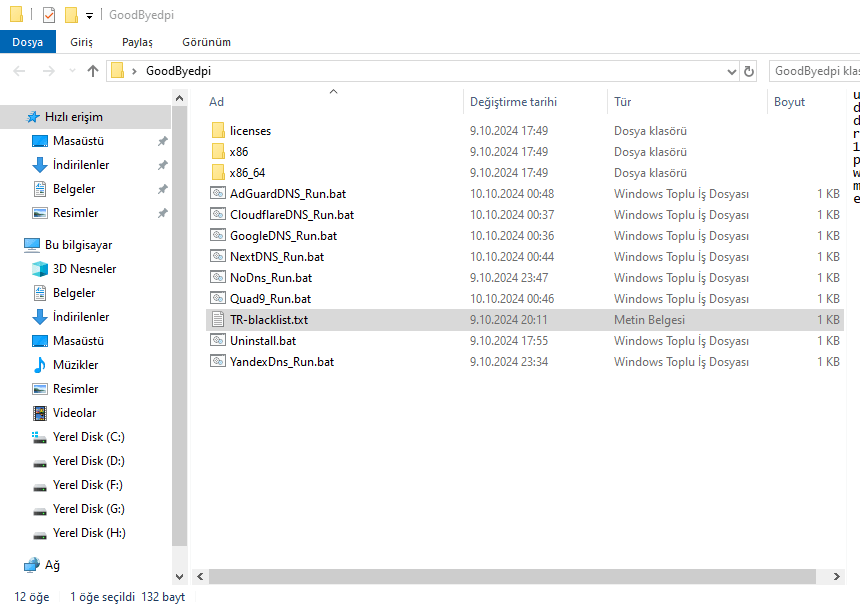This screenshot has height=608, width=860.
Task: Click the GoodByedpi search box
Action: coord(815,71)
